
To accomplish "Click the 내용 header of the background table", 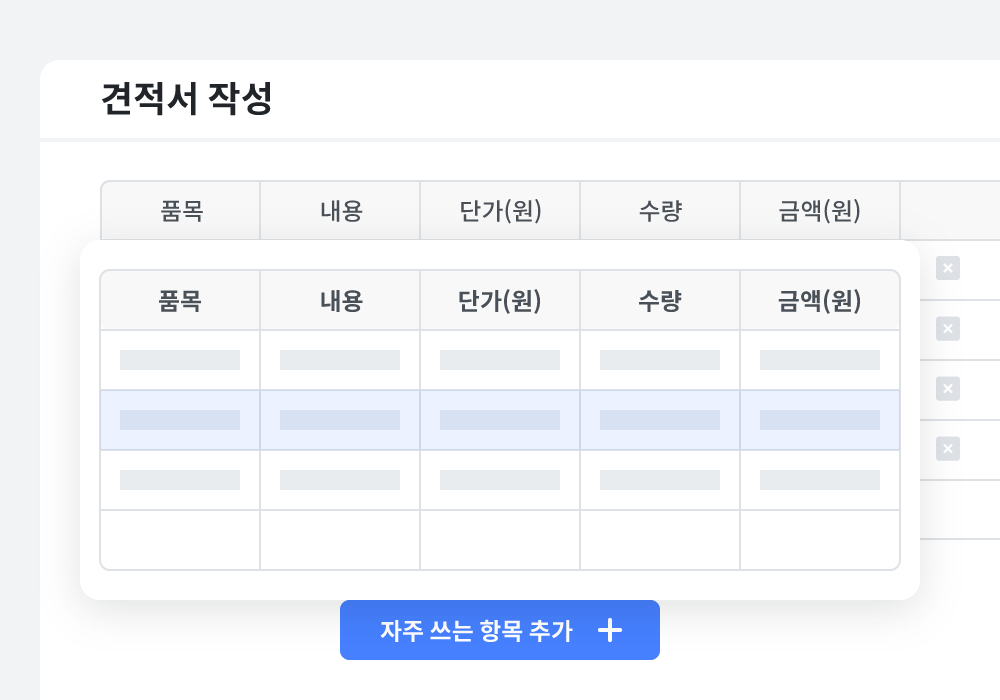I will point(340,210).
